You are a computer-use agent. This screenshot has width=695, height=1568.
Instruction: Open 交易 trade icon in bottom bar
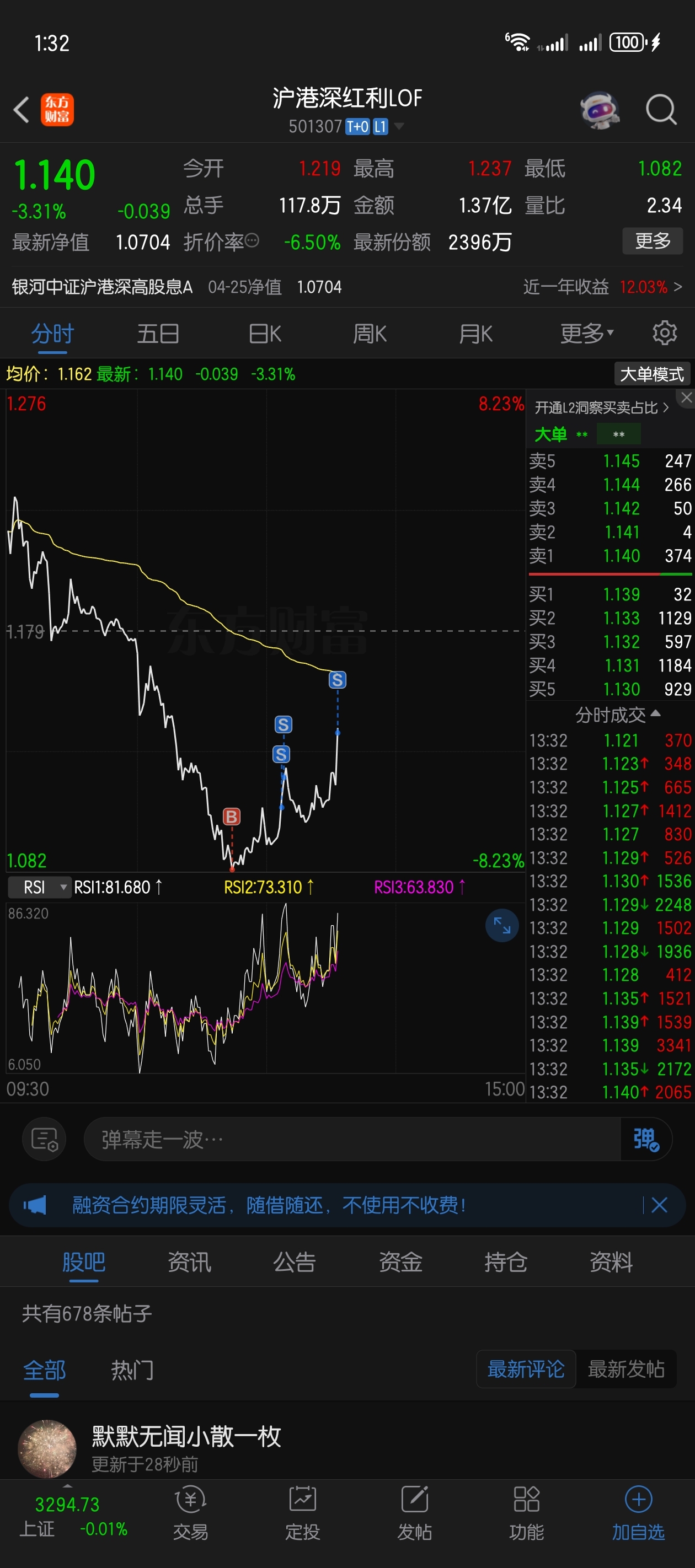(x=191, y=1513)
